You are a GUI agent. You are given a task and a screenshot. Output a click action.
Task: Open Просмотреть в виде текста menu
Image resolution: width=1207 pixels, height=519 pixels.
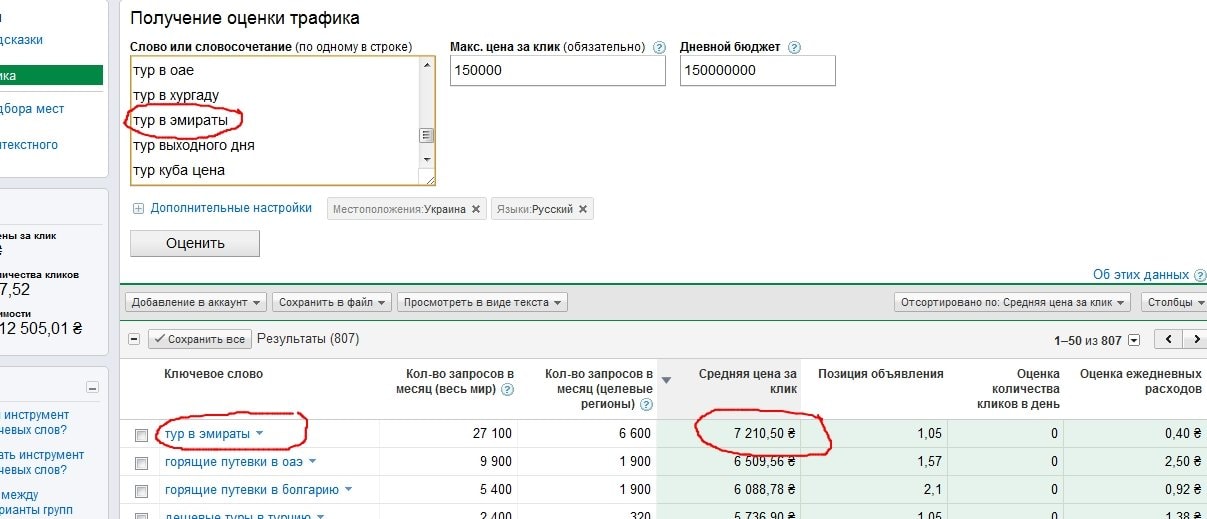[481, 302]
